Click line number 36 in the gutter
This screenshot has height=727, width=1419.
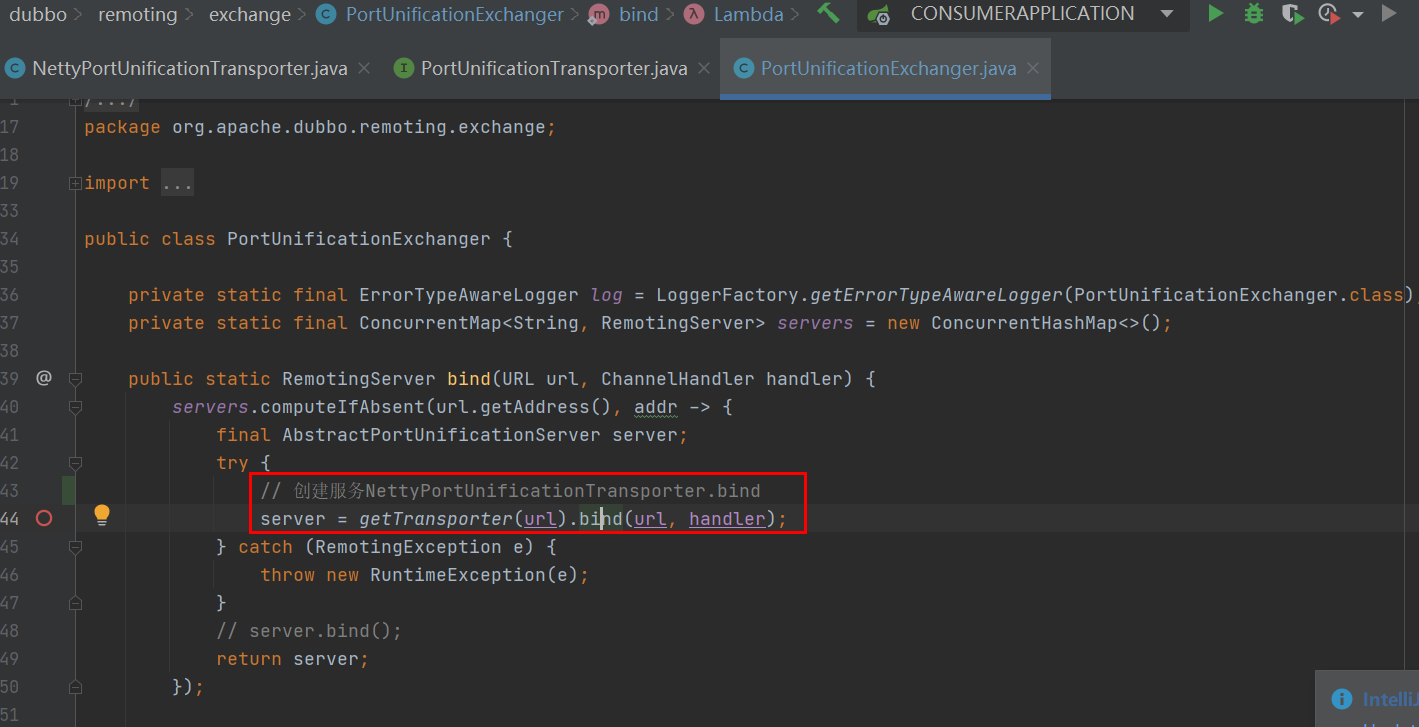click(x=11, y=295)
